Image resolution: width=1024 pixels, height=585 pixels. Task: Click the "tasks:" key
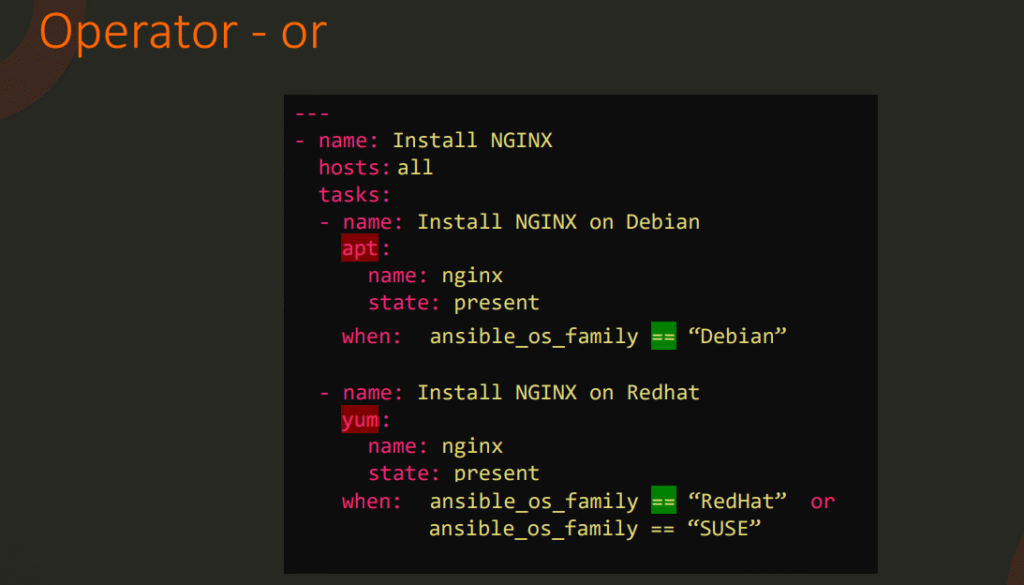click(354, 194)
